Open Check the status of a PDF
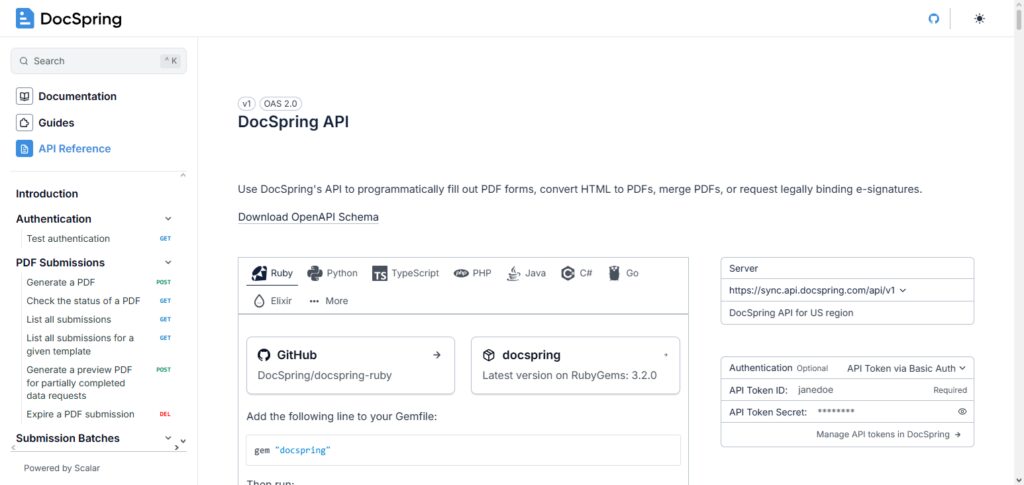This screenshot has height=485, width=1024. 99,301
